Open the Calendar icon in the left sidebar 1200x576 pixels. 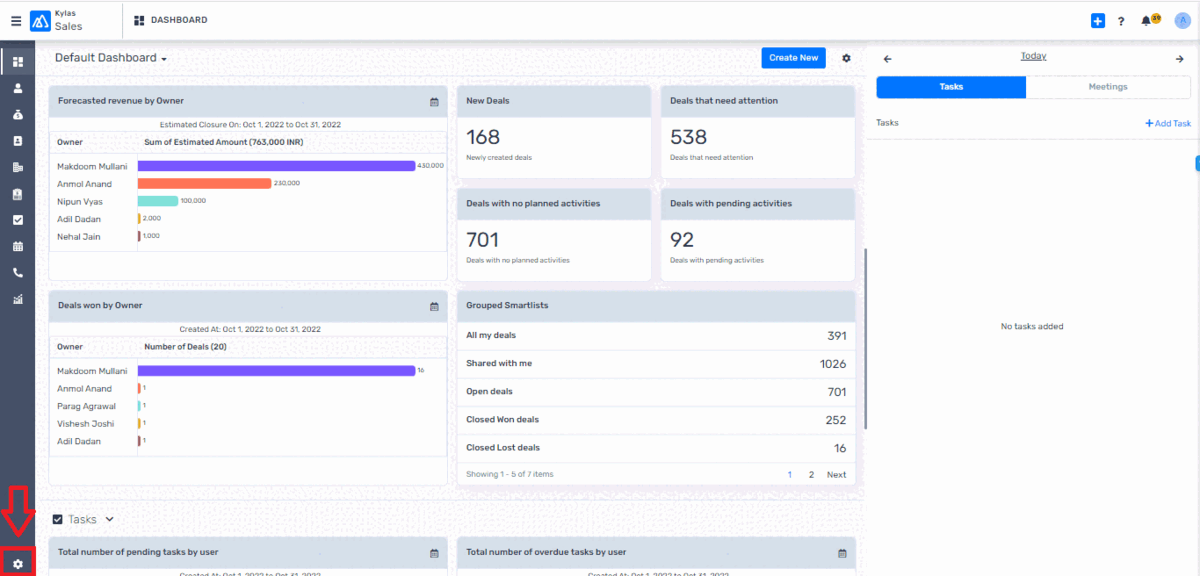(x=18, y=246)
